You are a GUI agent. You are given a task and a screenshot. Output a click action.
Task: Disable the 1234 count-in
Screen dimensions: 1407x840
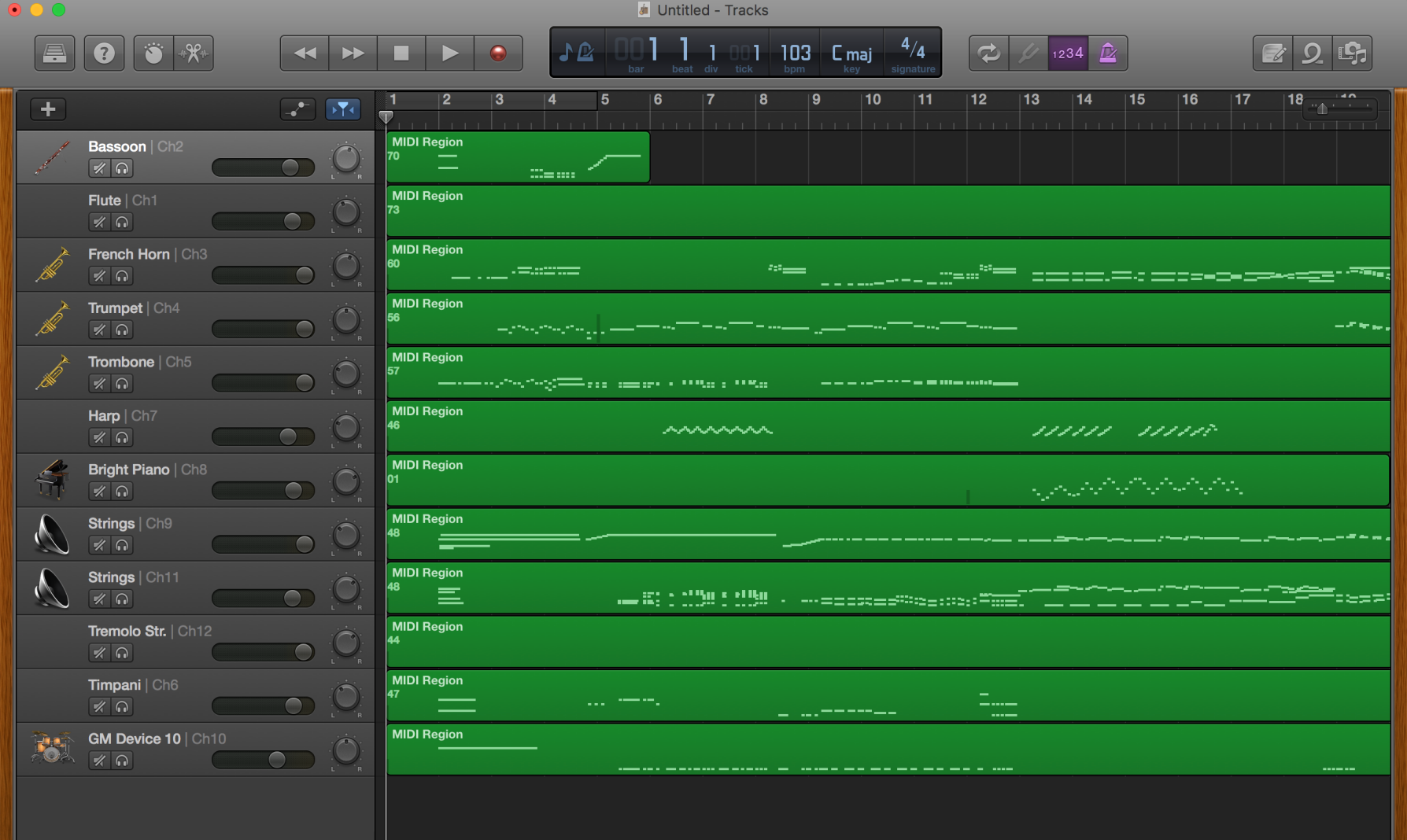click(x=1068, y=53)
